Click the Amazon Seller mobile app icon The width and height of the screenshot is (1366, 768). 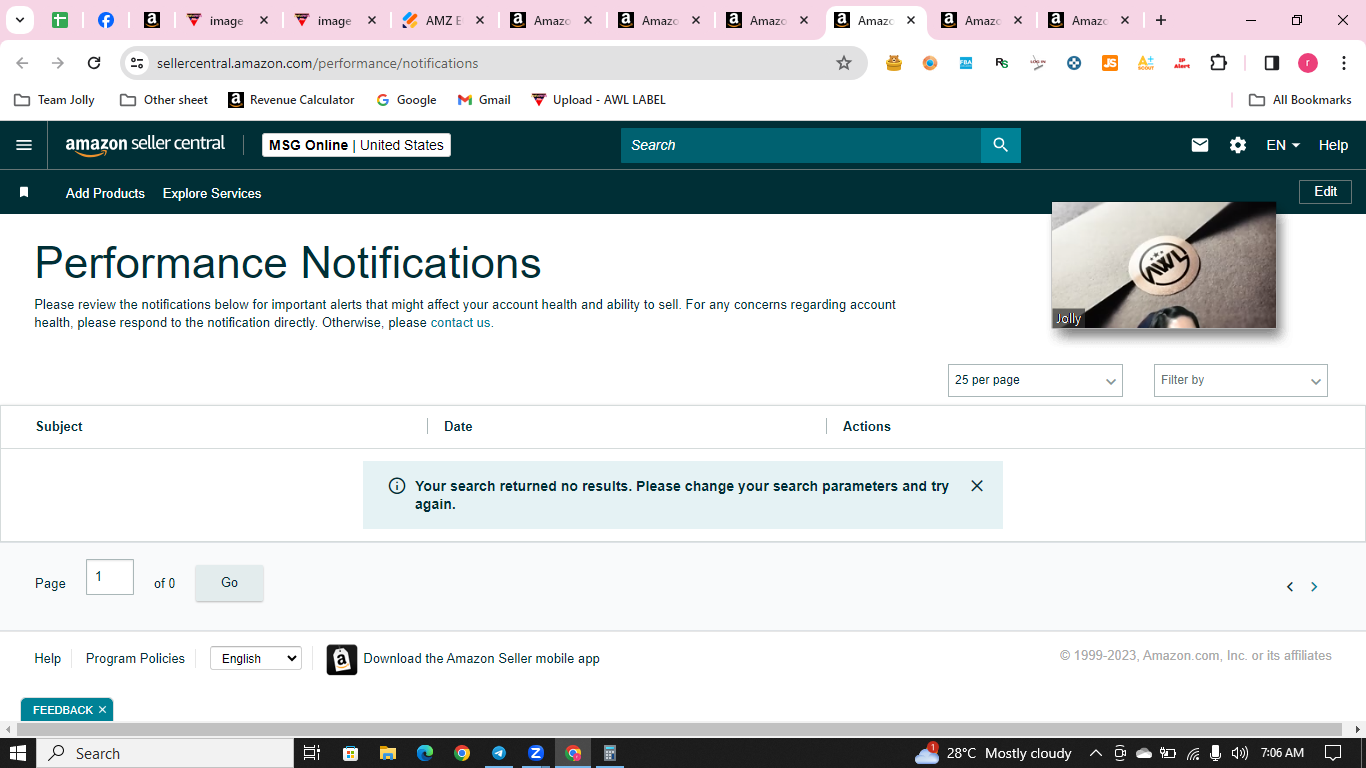pos(342,660)
